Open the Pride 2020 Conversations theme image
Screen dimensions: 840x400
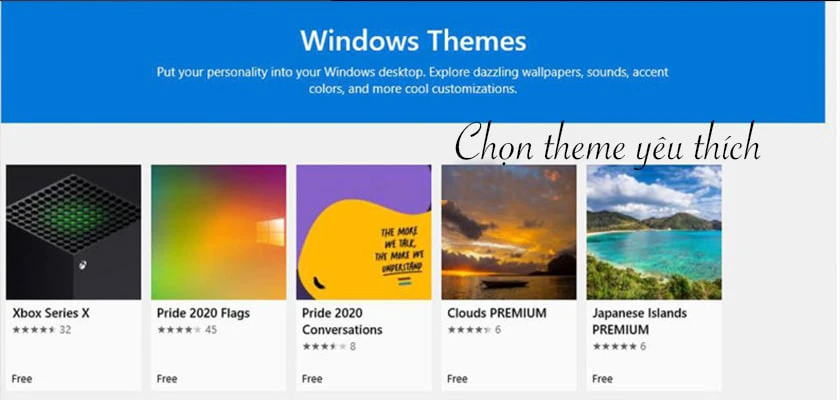coord(364,232)
